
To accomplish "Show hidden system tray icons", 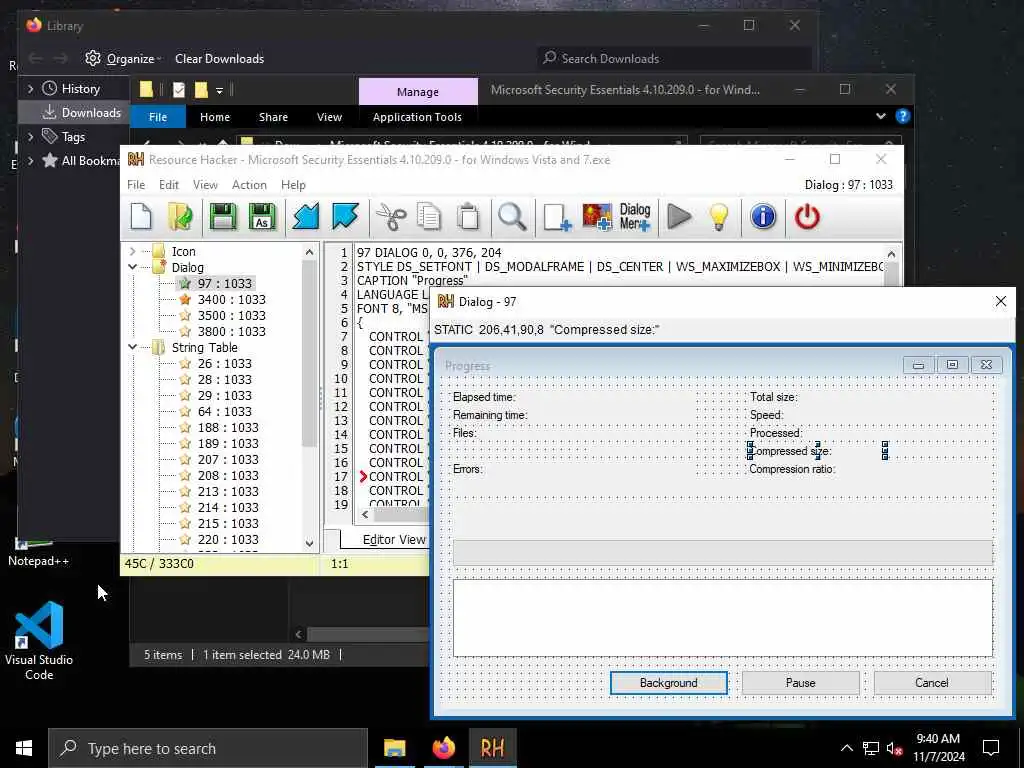I will (x=846, y=748).
